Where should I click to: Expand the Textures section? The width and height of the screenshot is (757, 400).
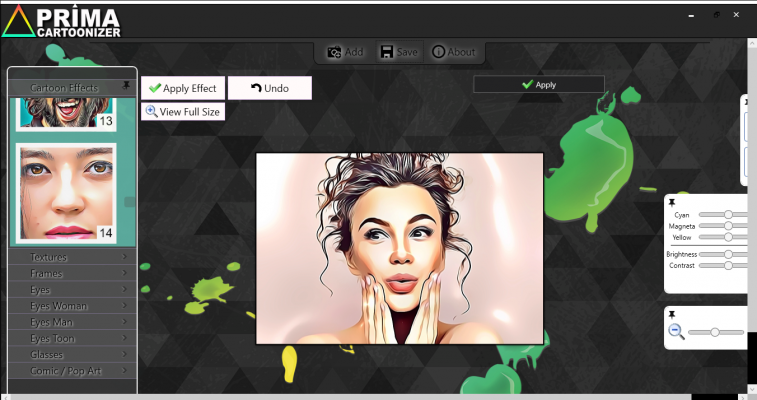[x=71, y=257]
